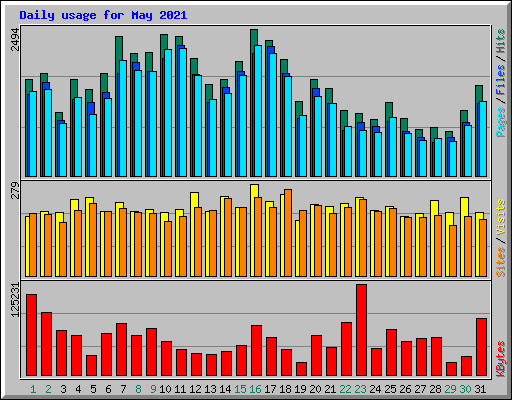
Task: Click day label '16' on x-axis
Action: pos(255,389)
